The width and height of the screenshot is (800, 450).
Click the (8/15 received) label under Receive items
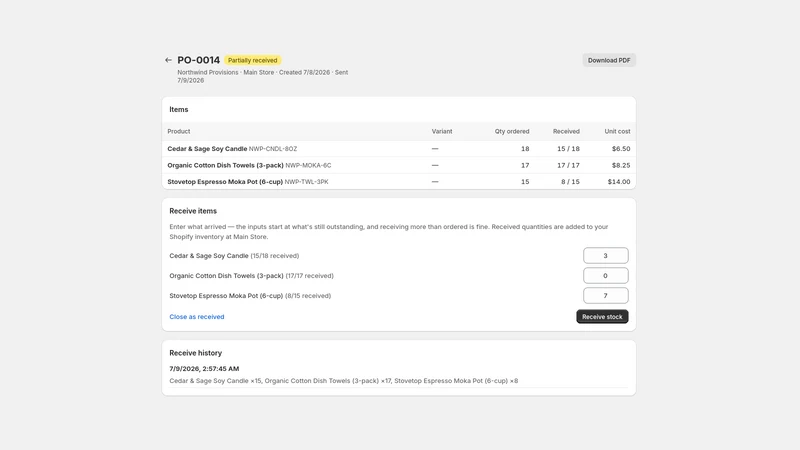pos(308,295)
